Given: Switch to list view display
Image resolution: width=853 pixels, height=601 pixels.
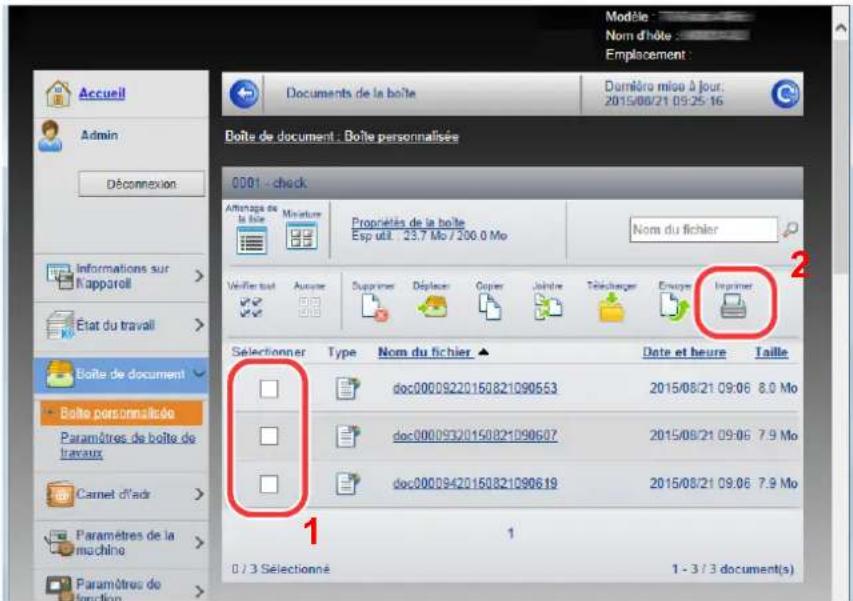Looking at the screenshot, I should 251,240.
